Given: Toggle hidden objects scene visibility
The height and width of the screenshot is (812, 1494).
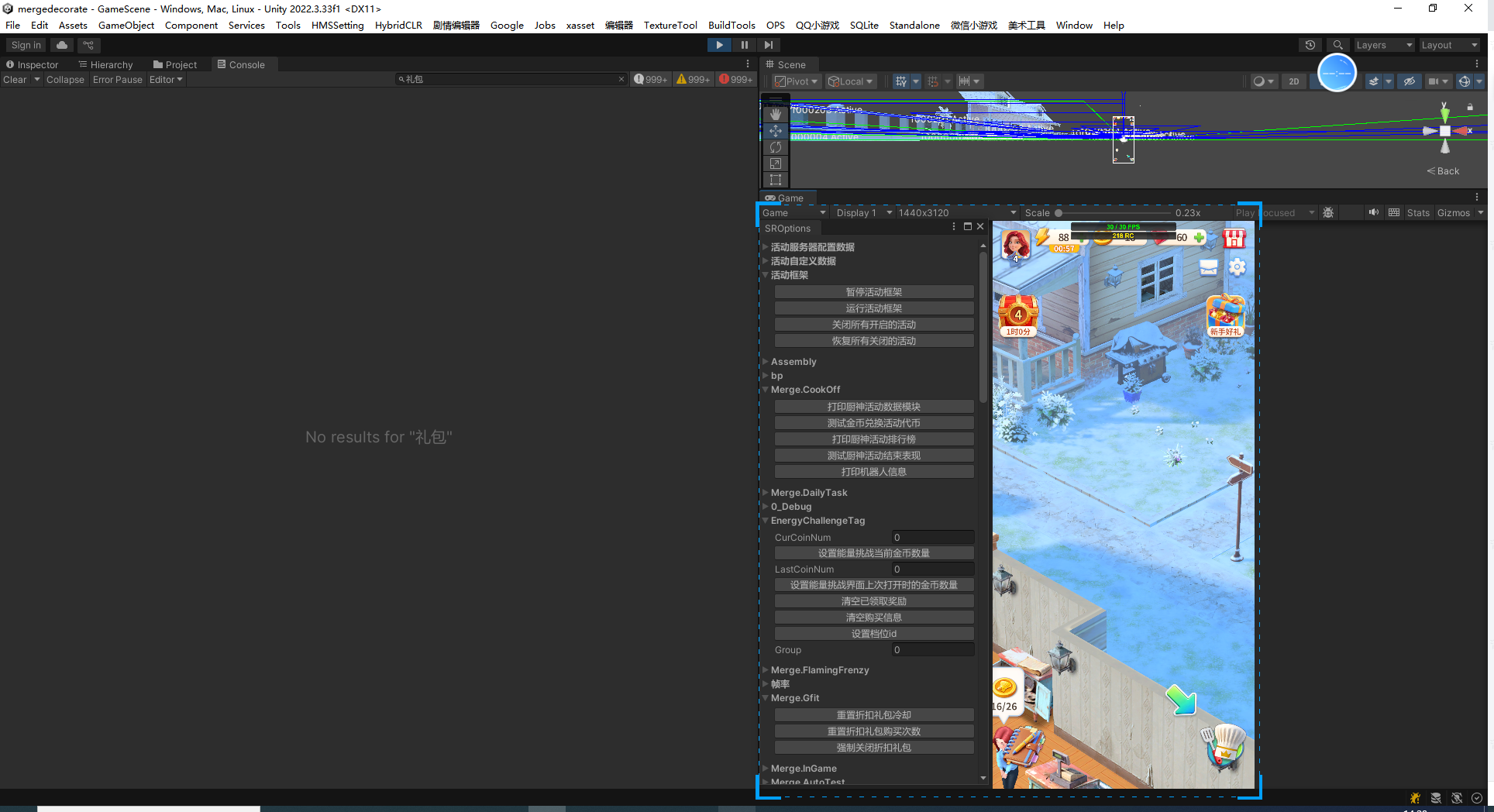Looking at the screenshot, I should [1410, 81].
